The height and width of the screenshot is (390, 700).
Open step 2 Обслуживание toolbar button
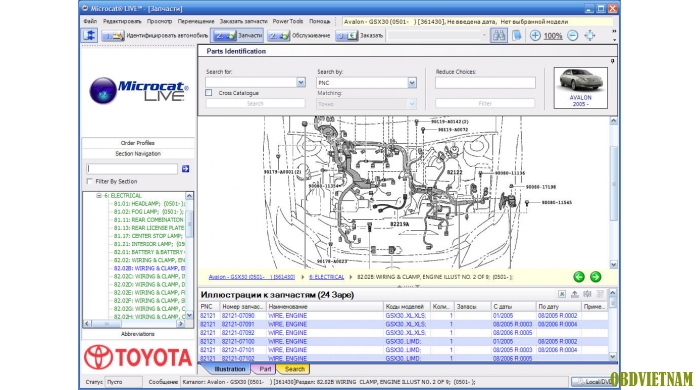click(299, 36)
